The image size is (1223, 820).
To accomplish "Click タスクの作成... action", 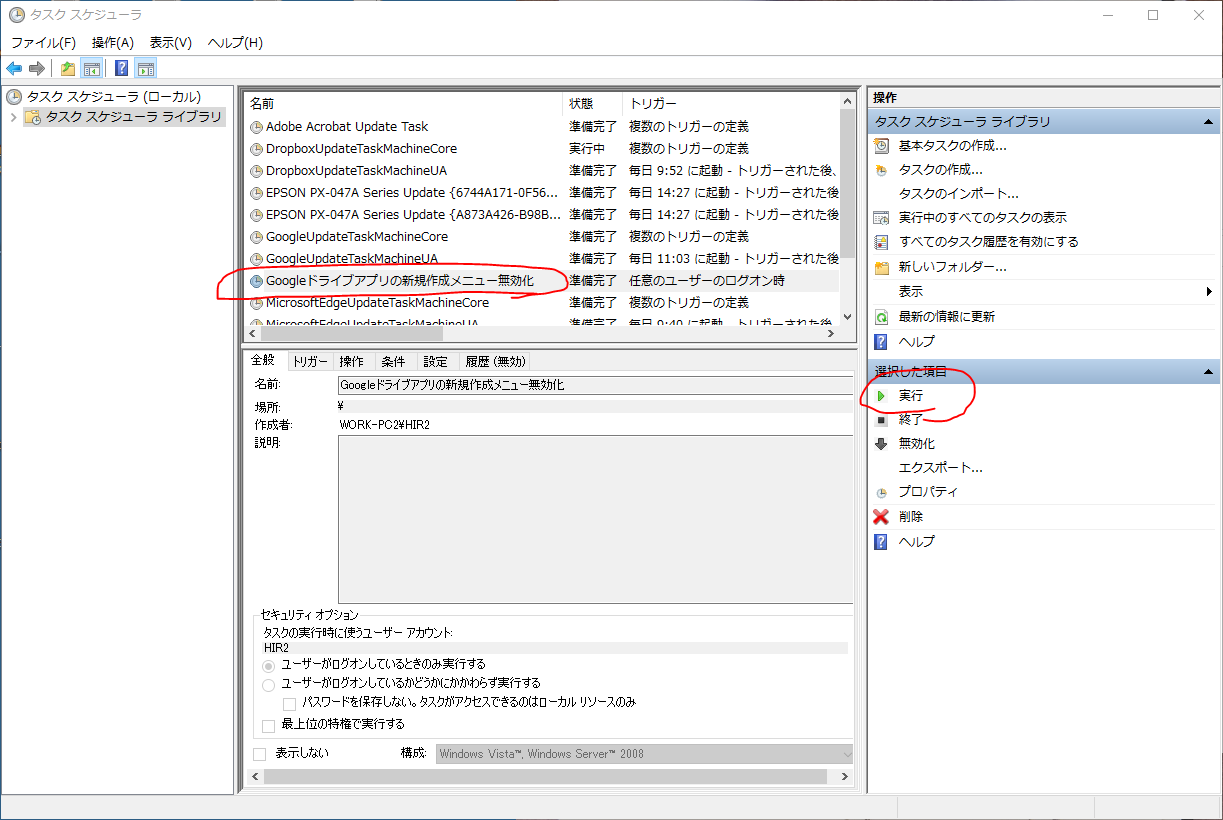I will (940, 169).
